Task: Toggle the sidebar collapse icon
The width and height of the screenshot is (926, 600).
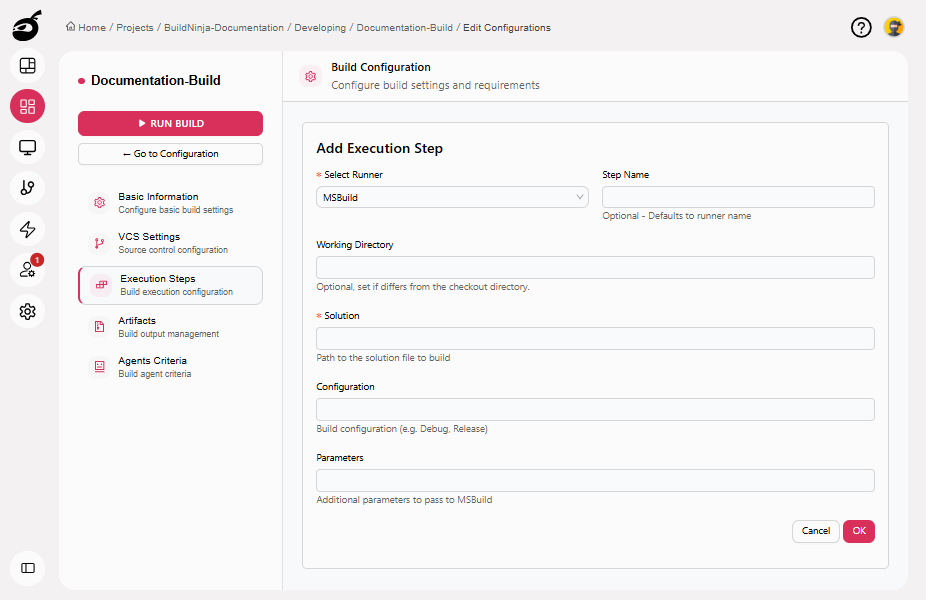Action: coord(28,568)
